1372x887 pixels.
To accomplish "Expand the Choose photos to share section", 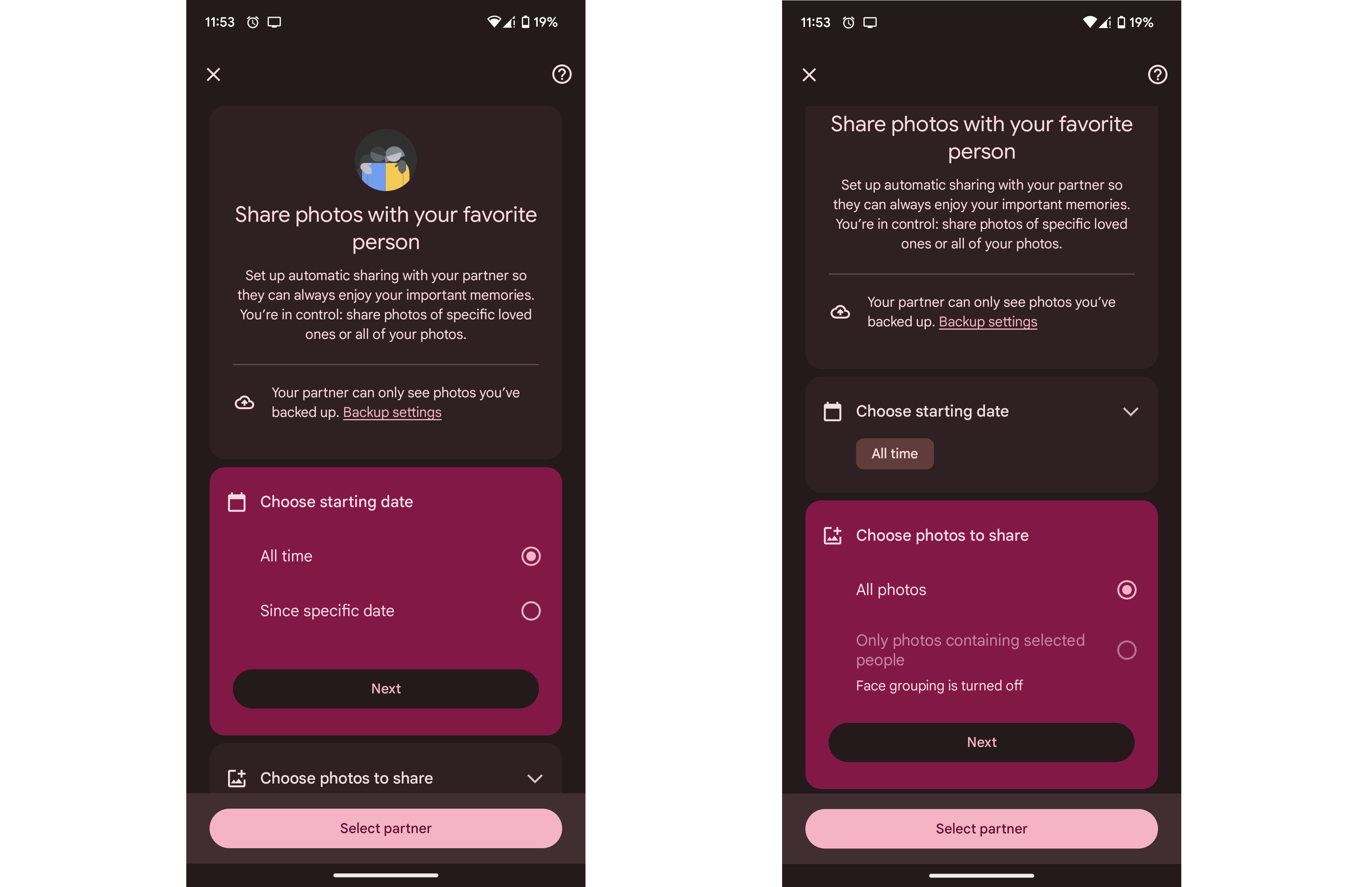I will (x=385, y=777).
